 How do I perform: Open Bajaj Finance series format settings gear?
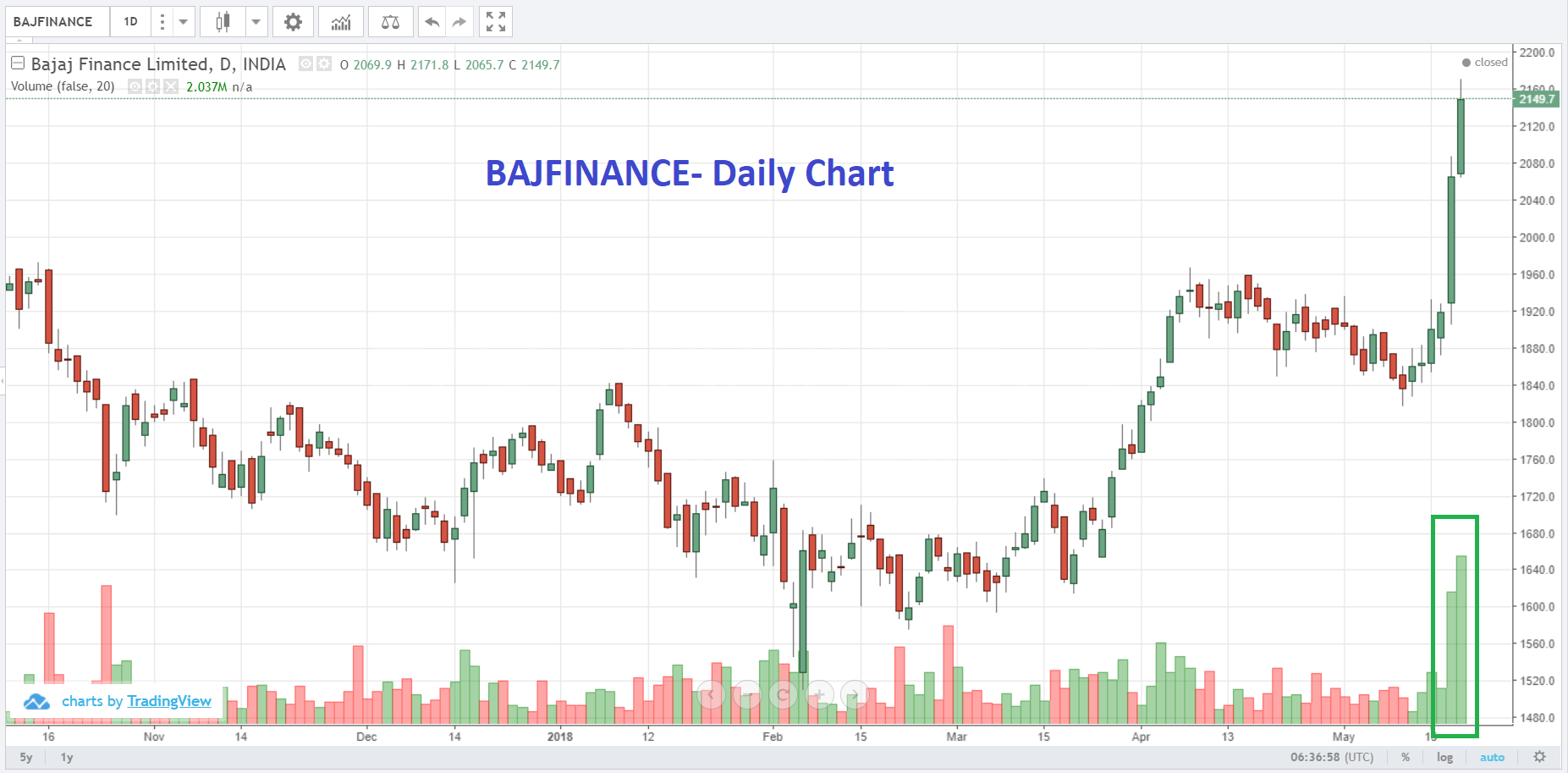coord(324,63)
